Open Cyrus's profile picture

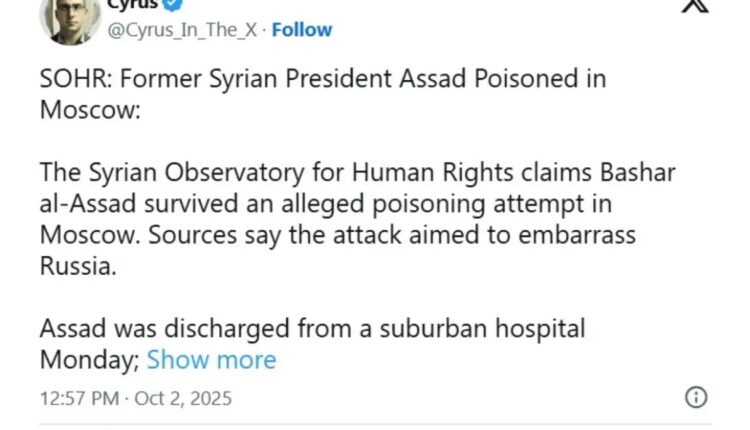pos(69,17)
